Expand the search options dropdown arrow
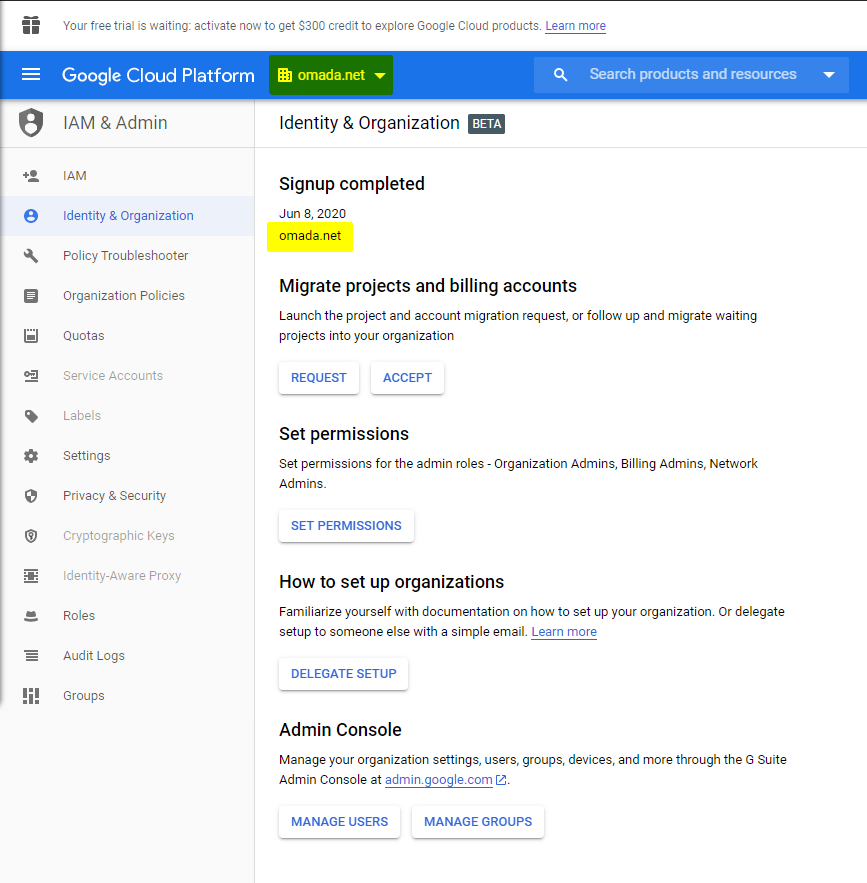 829,74
